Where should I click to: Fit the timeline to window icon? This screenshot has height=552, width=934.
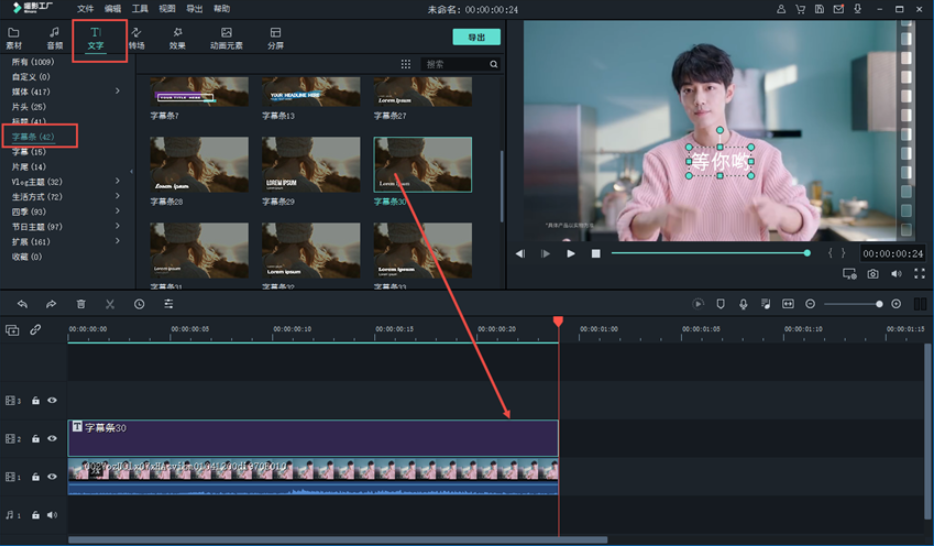coord(788,304)
